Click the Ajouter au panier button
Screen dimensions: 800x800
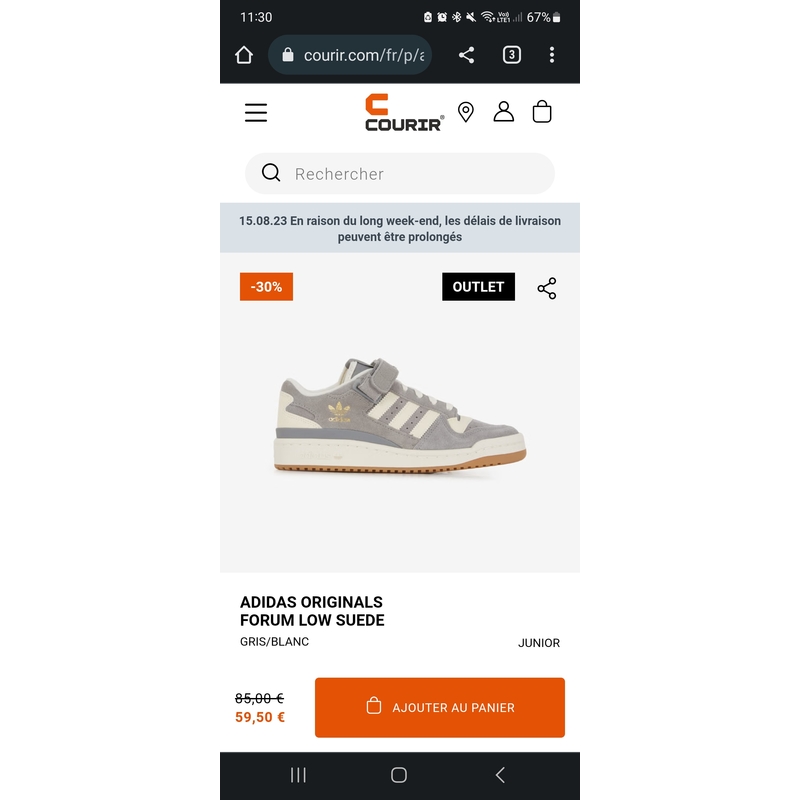439,707
